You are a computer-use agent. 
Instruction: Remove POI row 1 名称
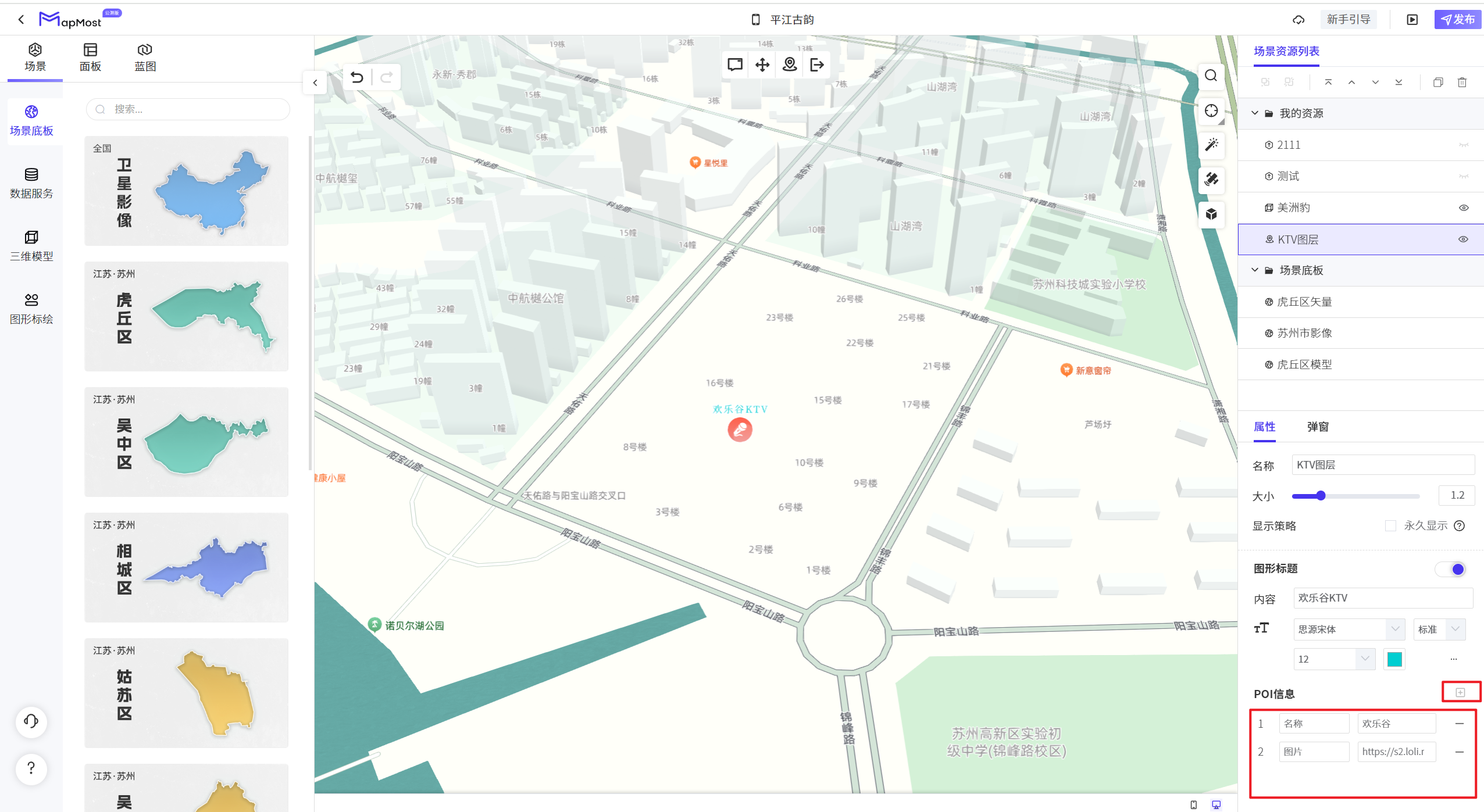pos(1459,724)
